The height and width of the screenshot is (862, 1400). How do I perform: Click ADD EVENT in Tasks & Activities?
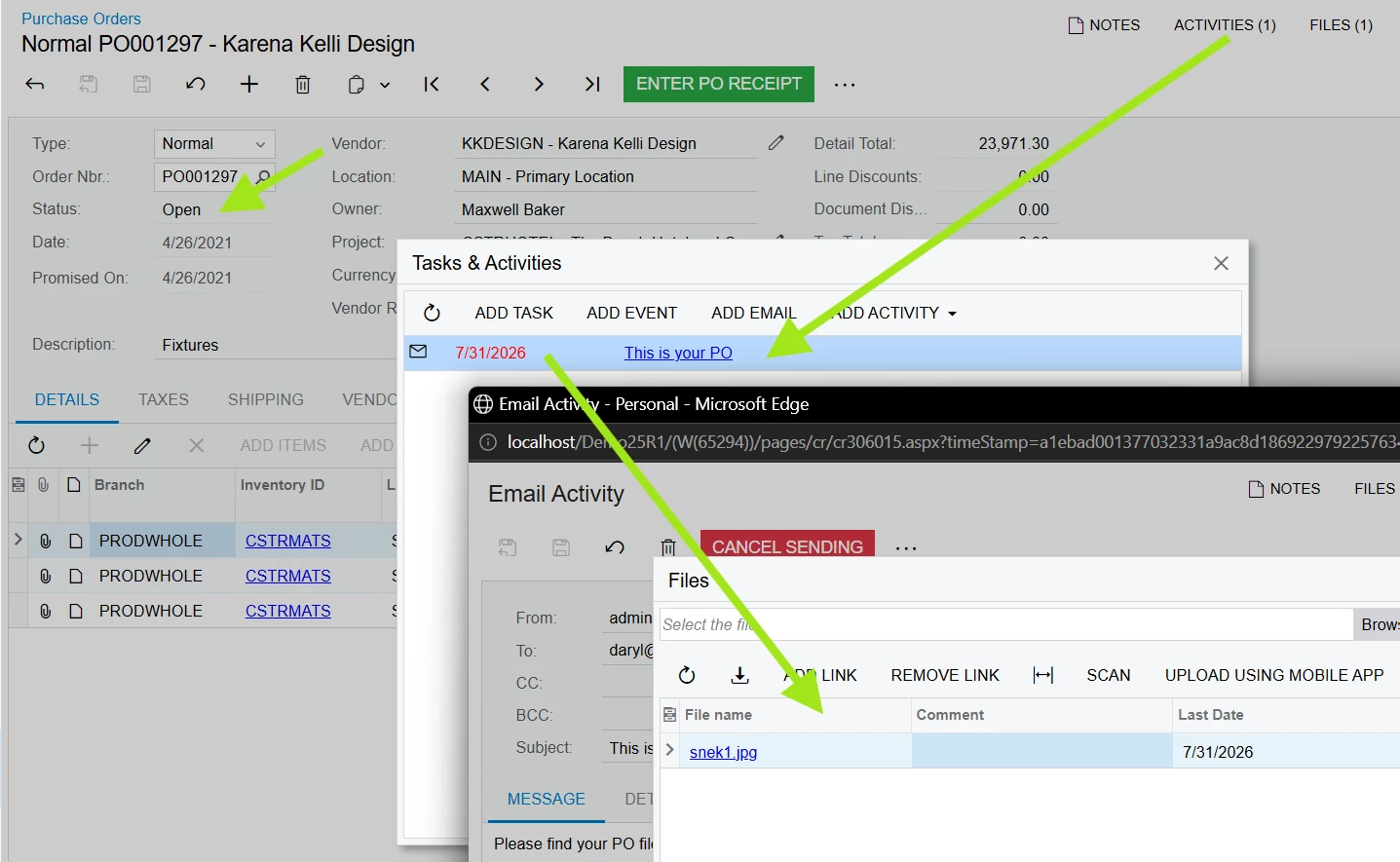coord(632,313)
